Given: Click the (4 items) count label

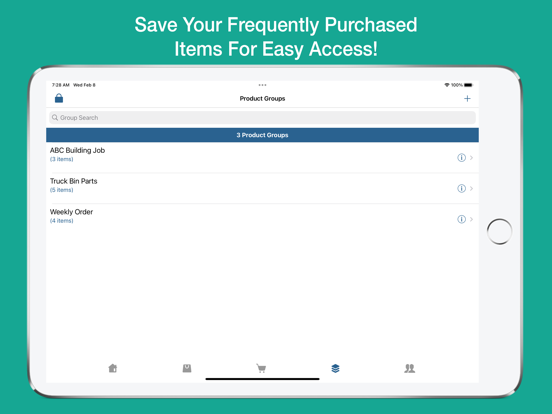Looking at the screenshot, I should click(62, 221).
